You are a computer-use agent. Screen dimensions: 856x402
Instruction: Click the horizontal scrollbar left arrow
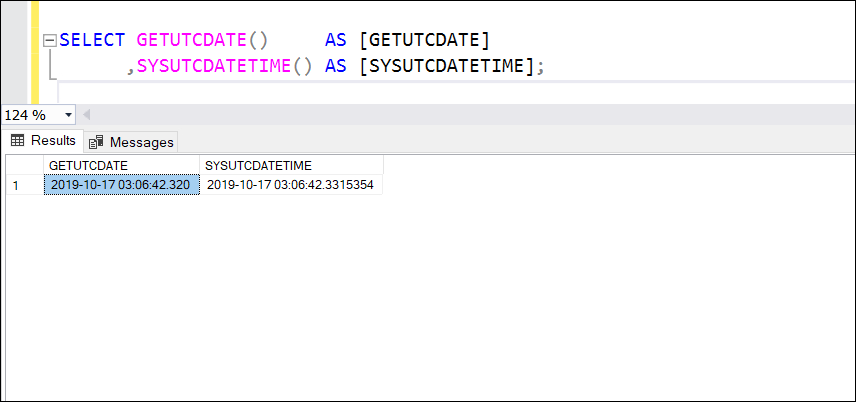coord(86,115)
